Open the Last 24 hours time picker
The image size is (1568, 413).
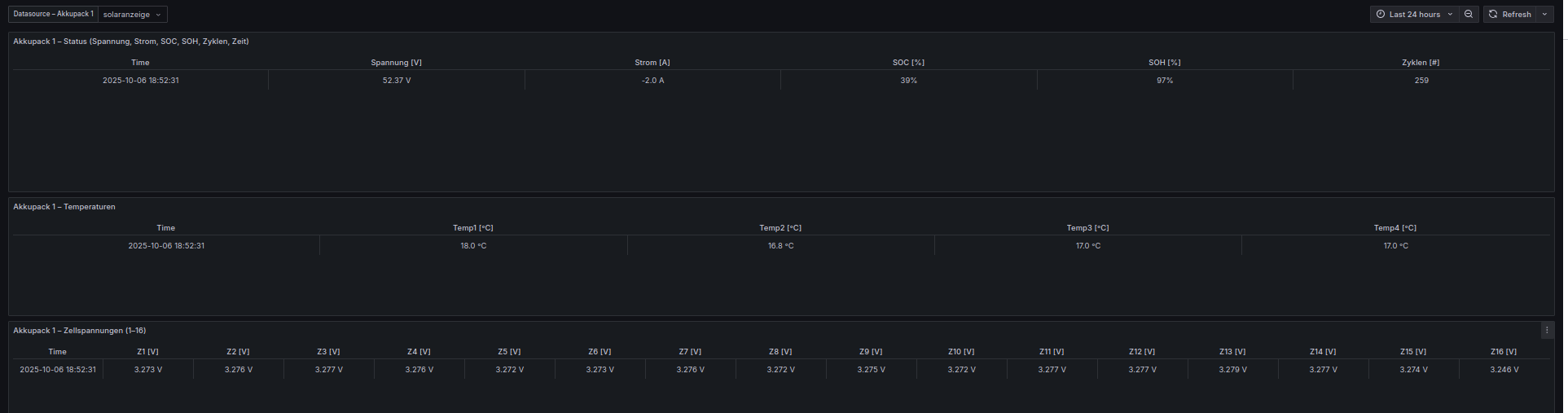pyautogui.click(x=1413, y=15)
